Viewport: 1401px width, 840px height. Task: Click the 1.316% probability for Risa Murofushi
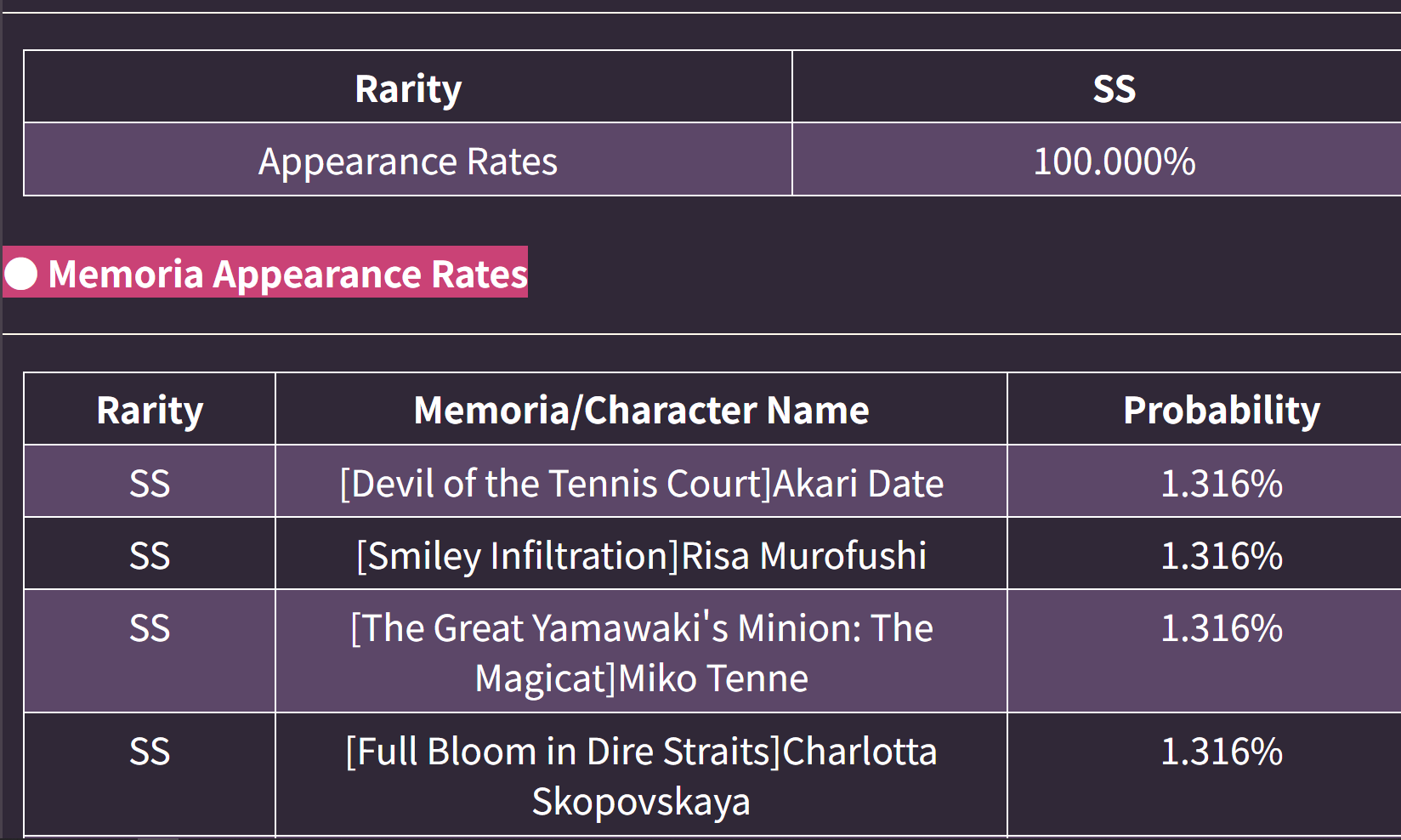pos(1222,555)
